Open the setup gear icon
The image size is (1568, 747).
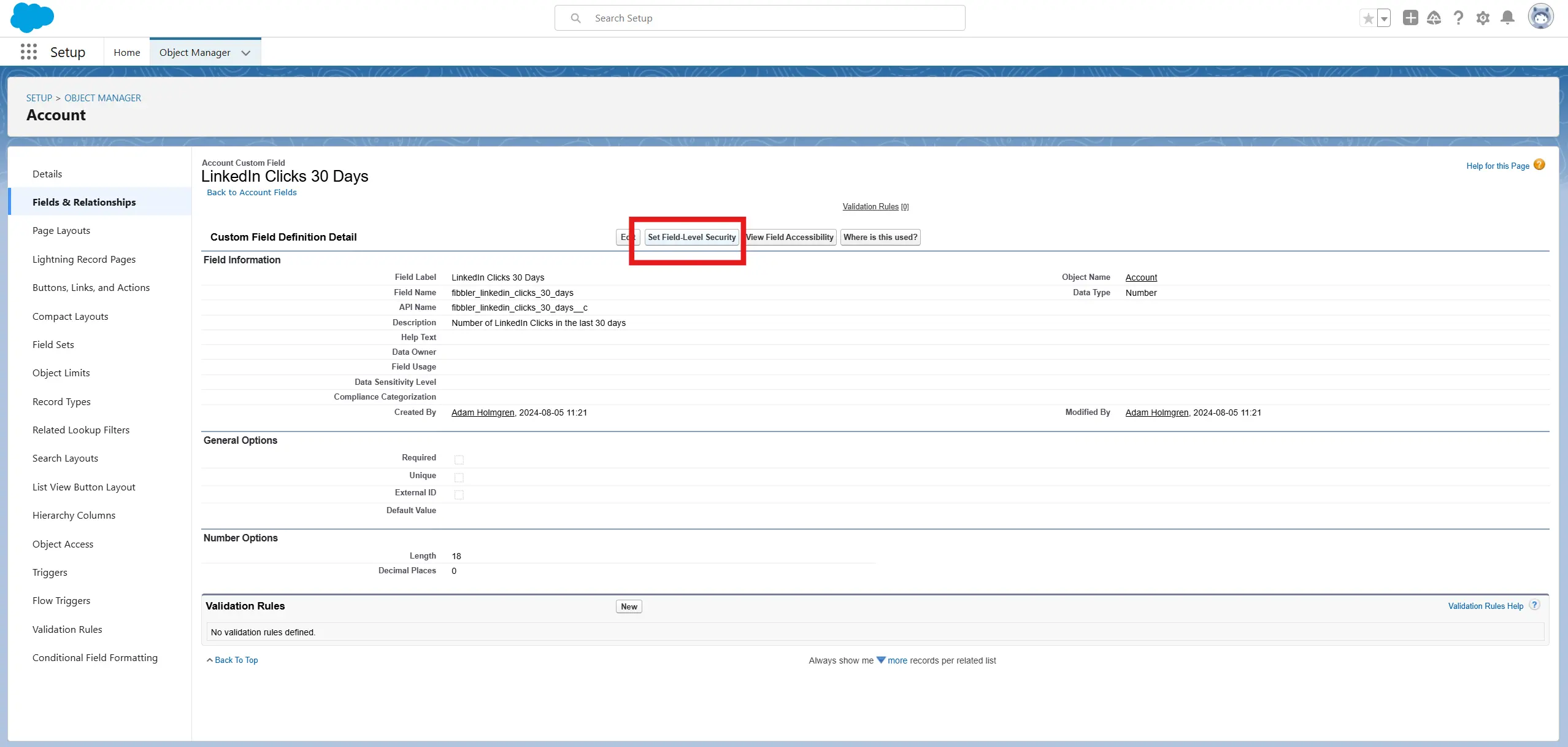(x=1483, y=18)
